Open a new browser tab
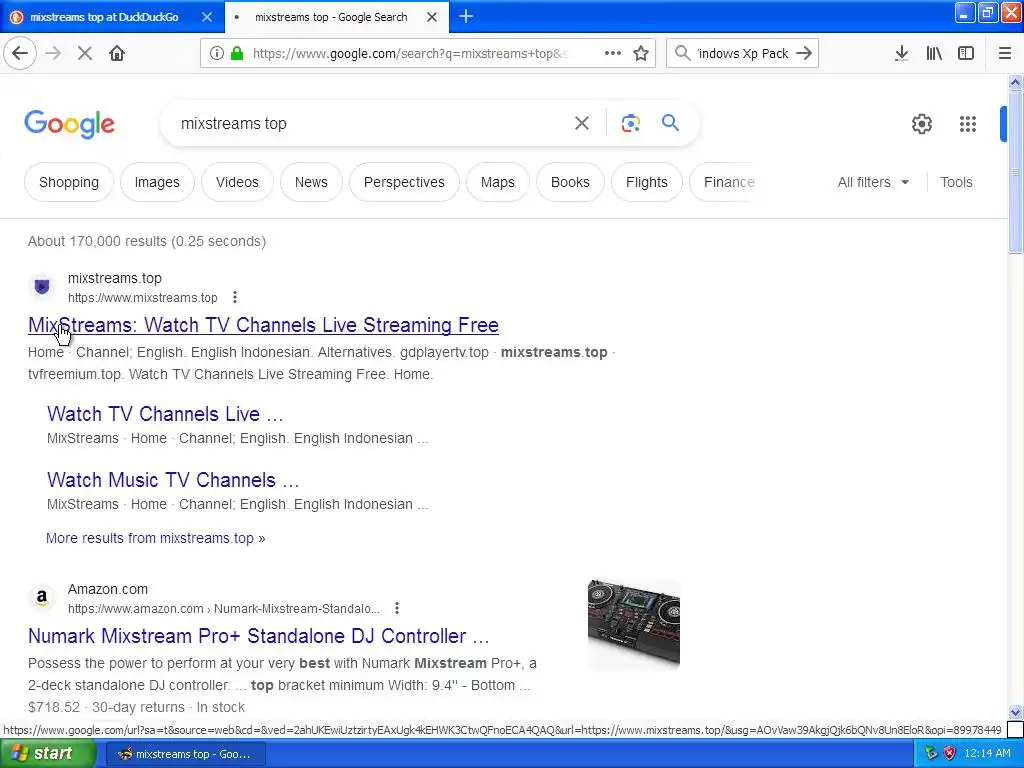The image size is (1024, 768). coord(466,16)
